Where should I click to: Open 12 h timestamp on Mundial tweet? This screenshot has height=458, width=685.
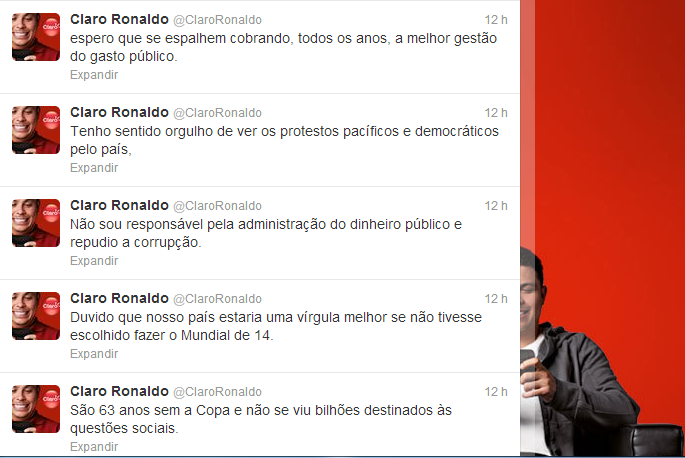[x=496, y=299]
